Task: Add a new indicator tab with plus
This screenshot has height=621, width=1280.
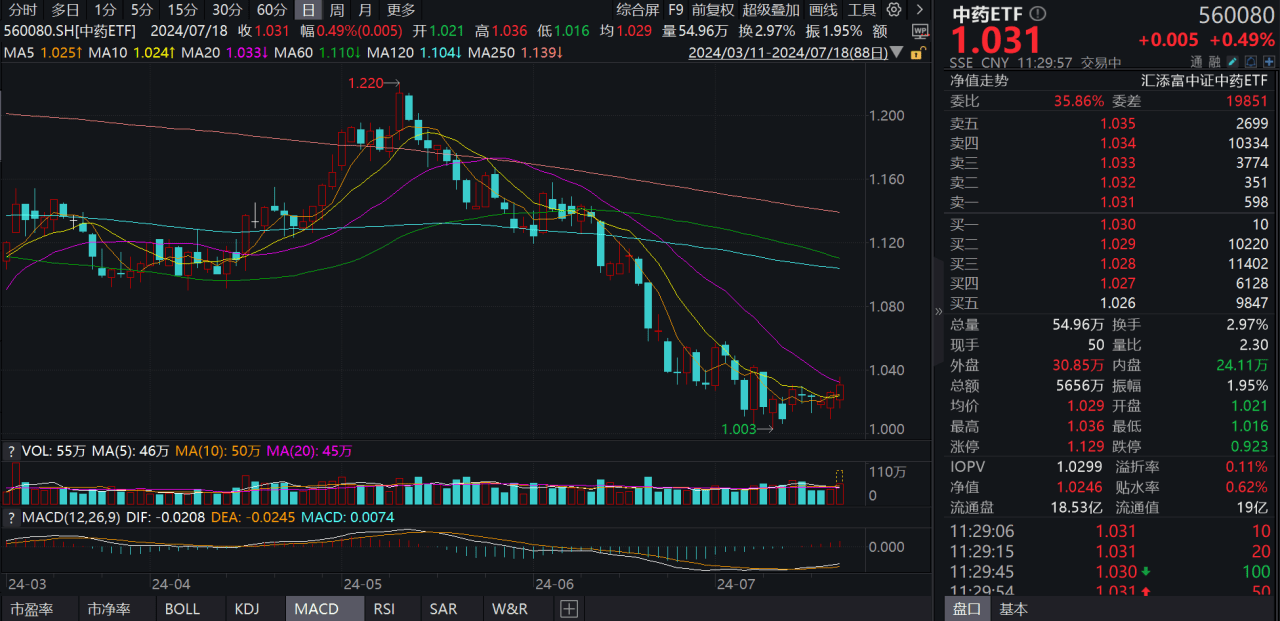Action: 569,608
